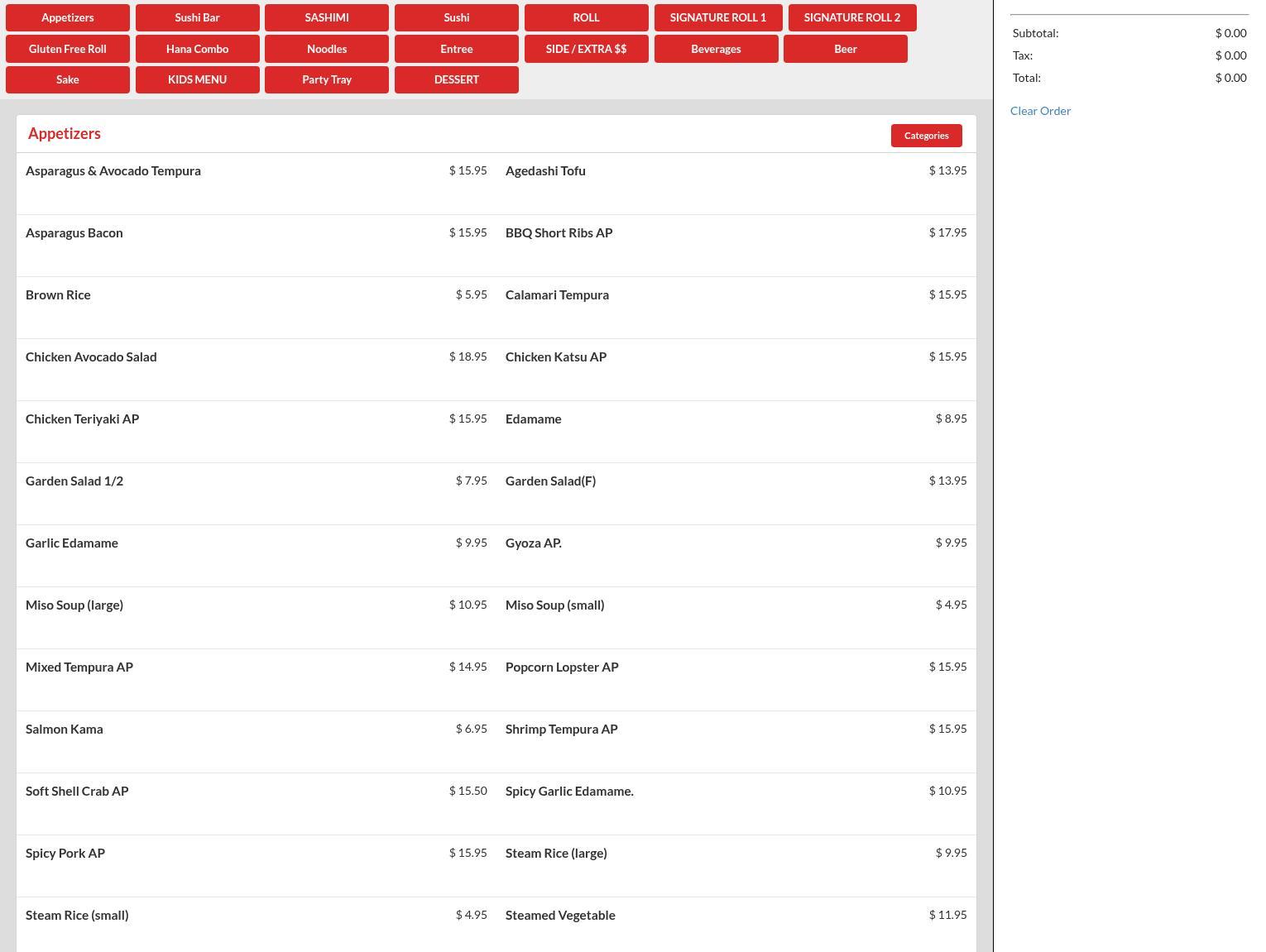Image resolution: width=1266 pixels, height=952 pixels.
Task: Pick the Miso Soup (small) item
Action: point(554,605)
